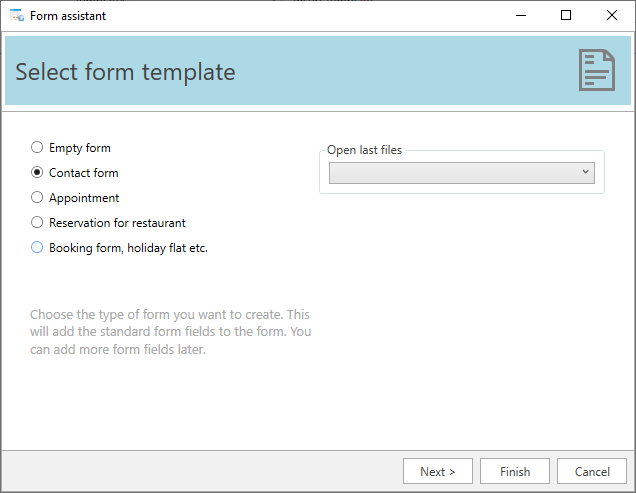Maximize the Form assistant window
The image size is (636, 493).
[x=566, y=15]
